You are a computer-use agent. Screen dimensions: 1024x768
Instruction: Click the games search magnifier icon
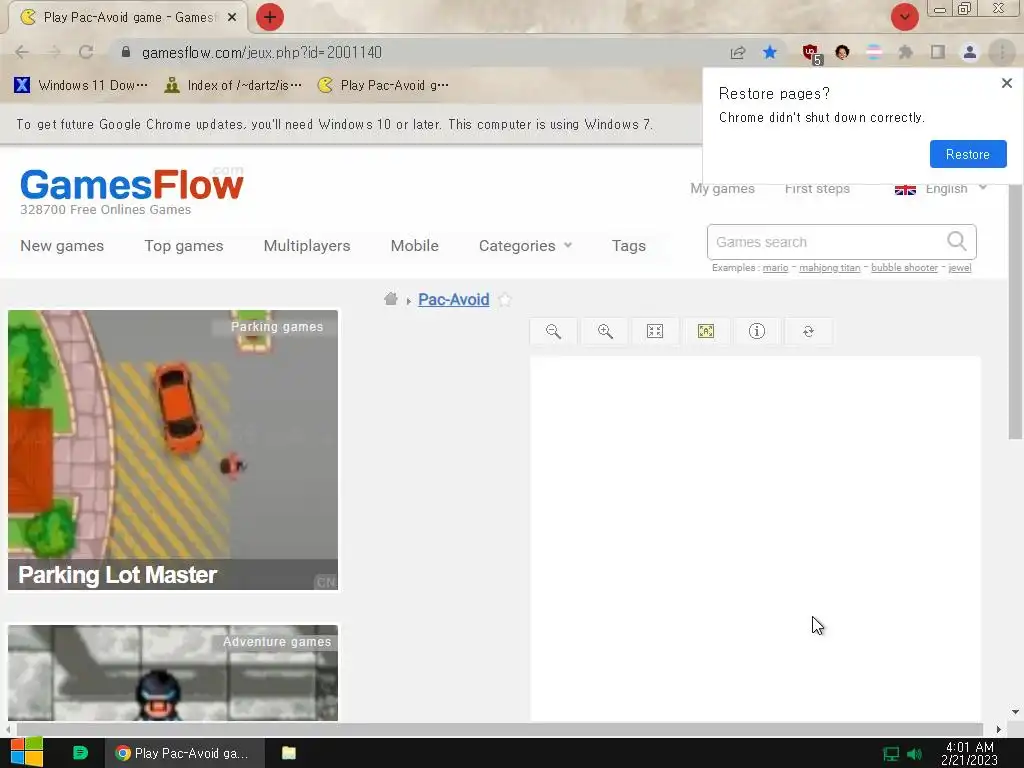tap(957, 241)
